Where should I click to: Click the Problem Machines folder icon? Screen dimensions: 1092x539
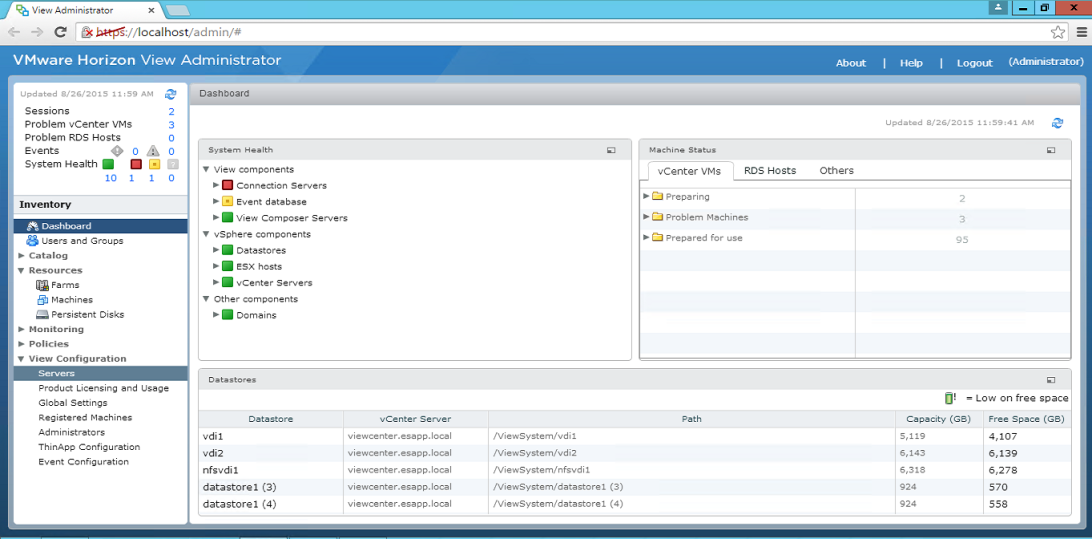657,217
